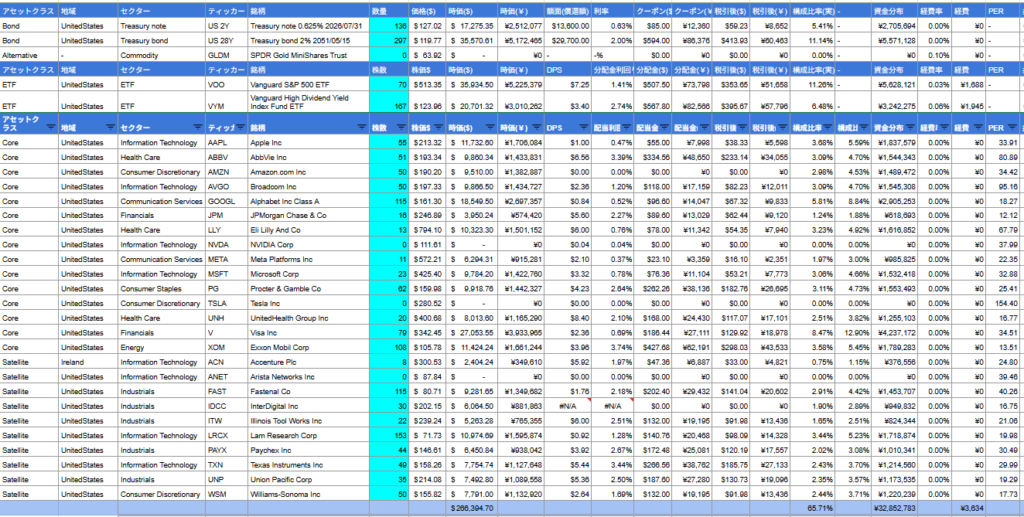Click the ¥3,634 total expense cell
This screenshot has width=1024, height=517.
point(968,508)
